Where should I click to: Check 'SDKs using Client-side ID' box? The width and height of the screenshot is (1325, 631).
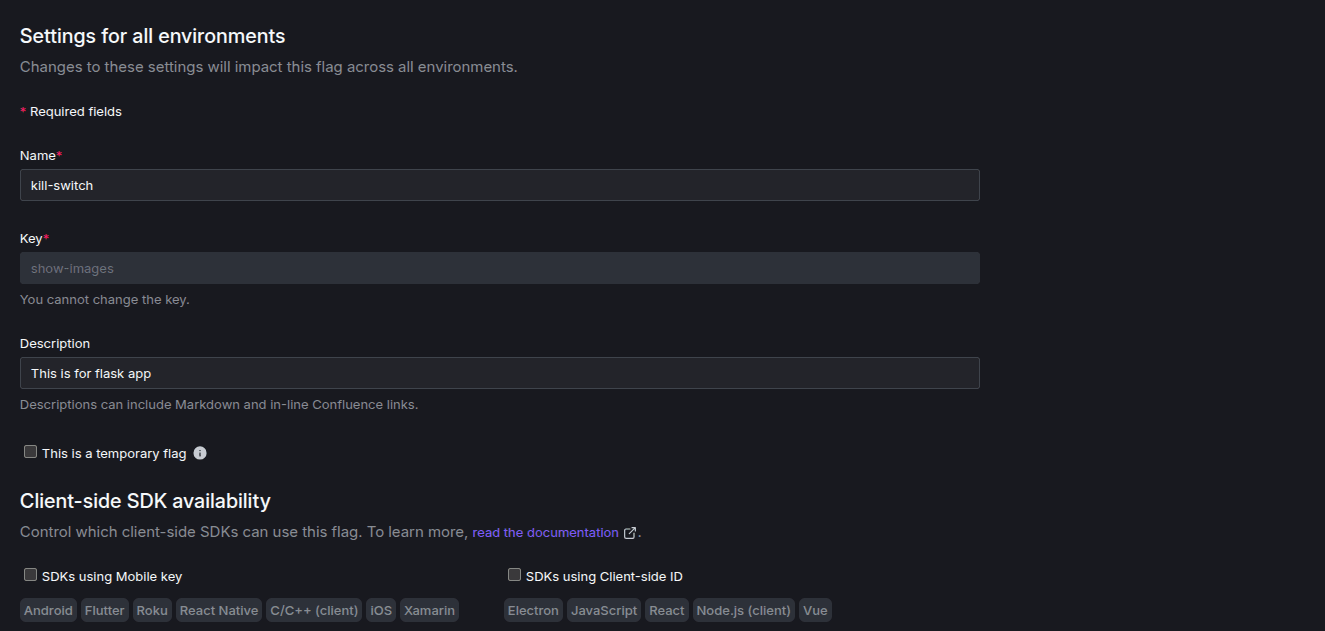click(x=514, y=575)
